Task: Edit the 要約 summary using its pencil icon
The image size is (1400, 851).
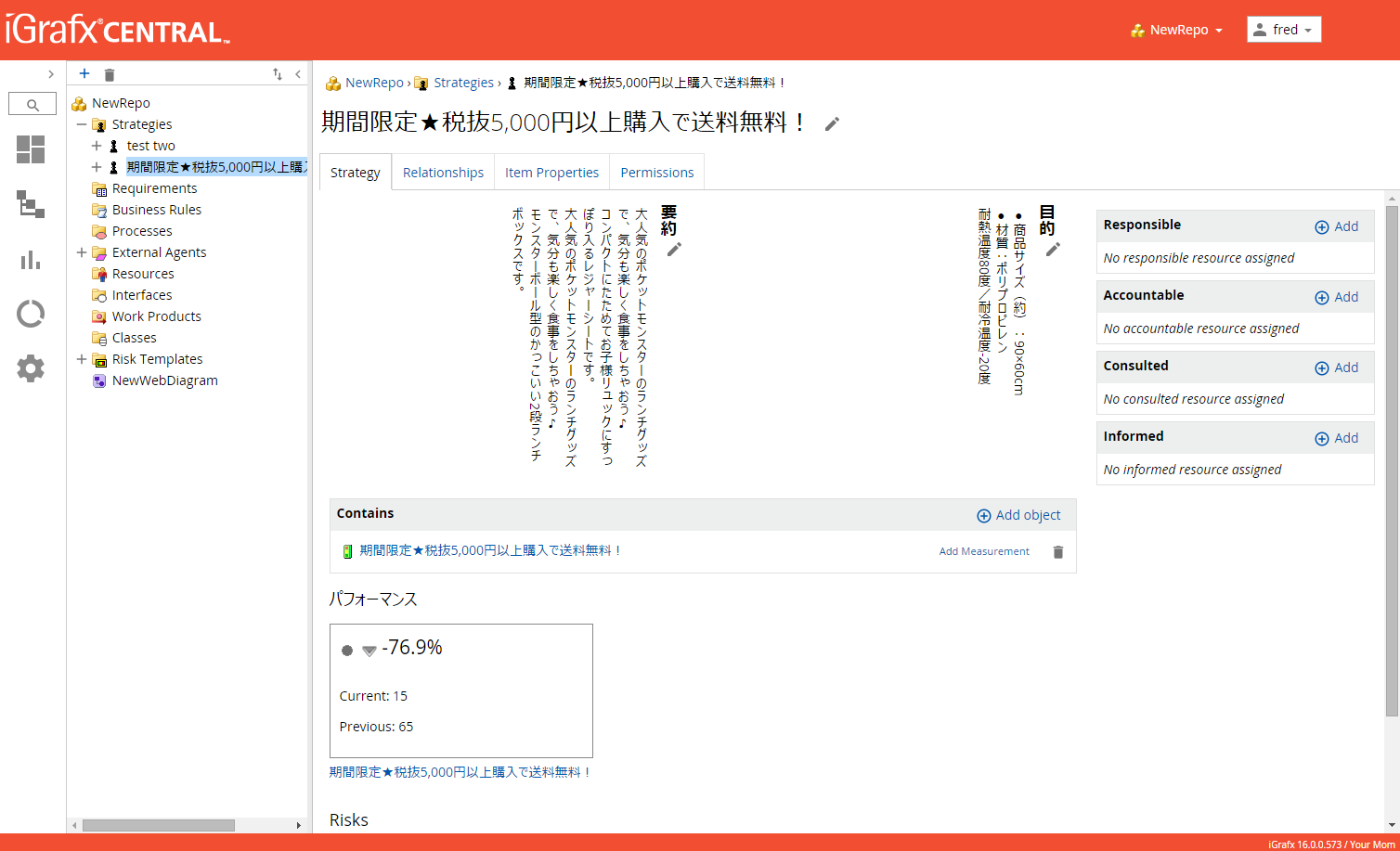Action: point(674,250)
